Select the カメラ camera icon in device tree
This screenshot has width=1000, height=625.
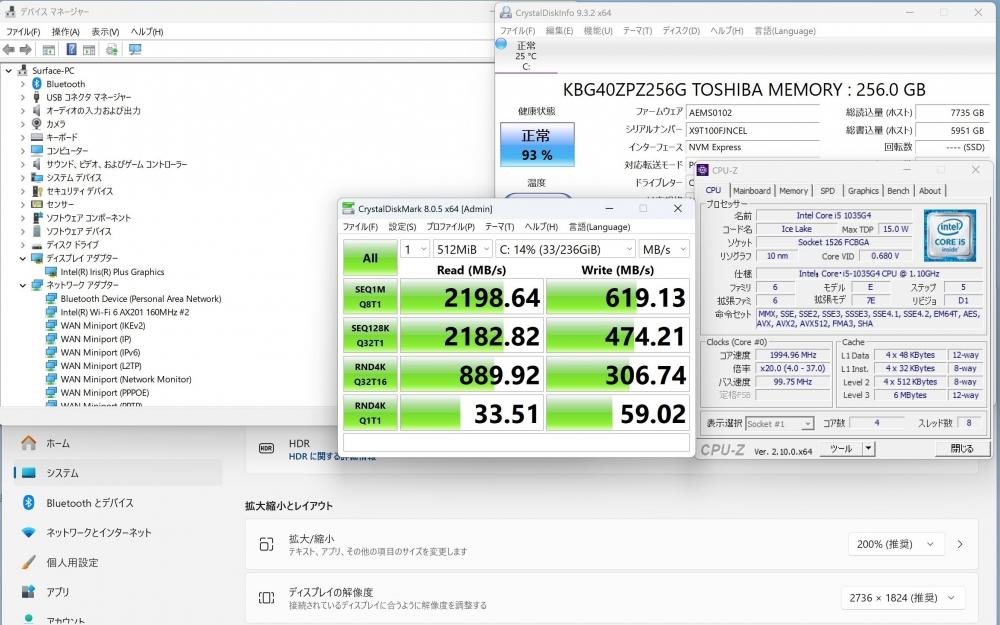(x=37, y=124)
